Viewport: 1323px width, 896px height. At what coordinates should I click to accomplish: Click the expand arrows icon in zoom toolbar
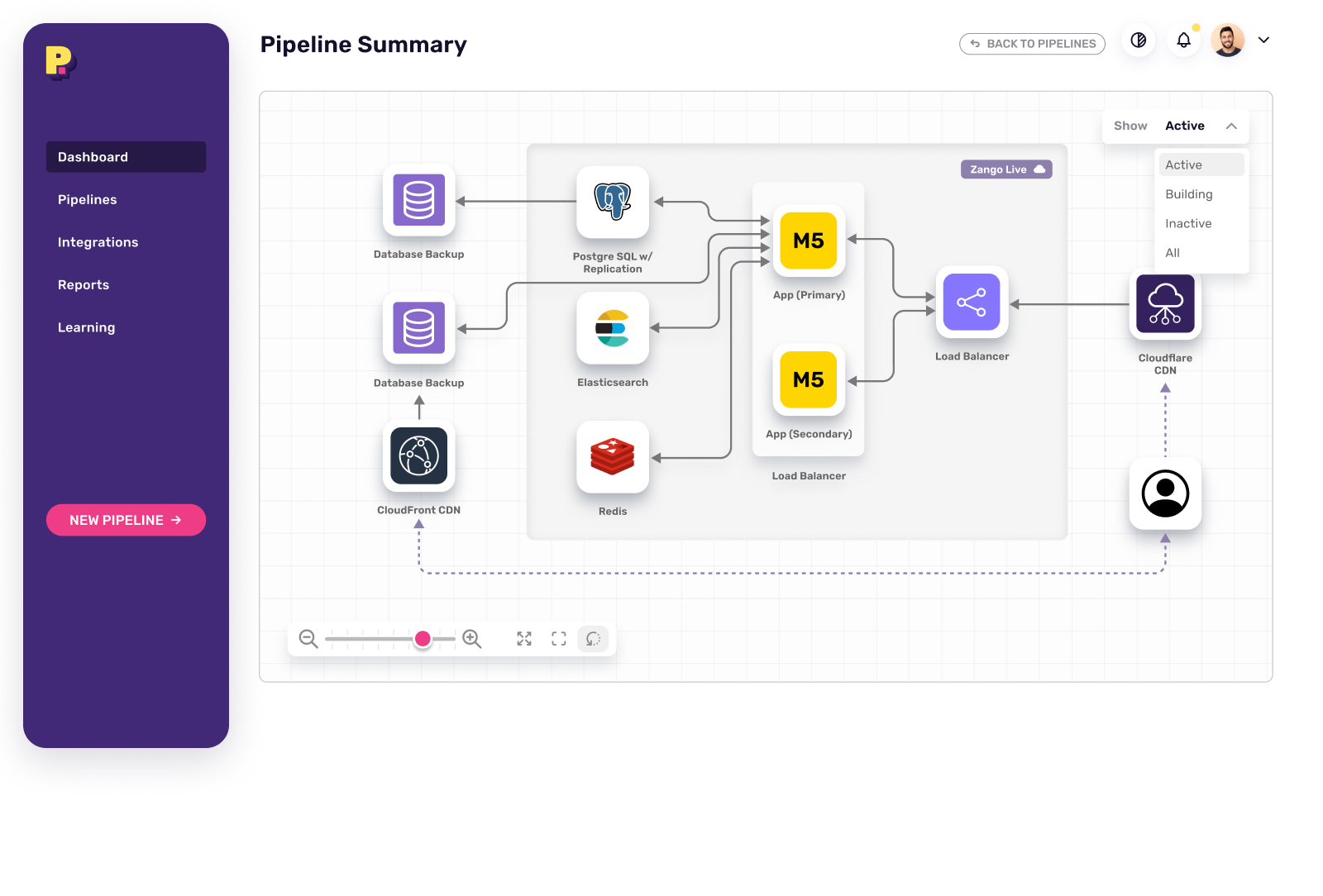(x=524, y=639)
